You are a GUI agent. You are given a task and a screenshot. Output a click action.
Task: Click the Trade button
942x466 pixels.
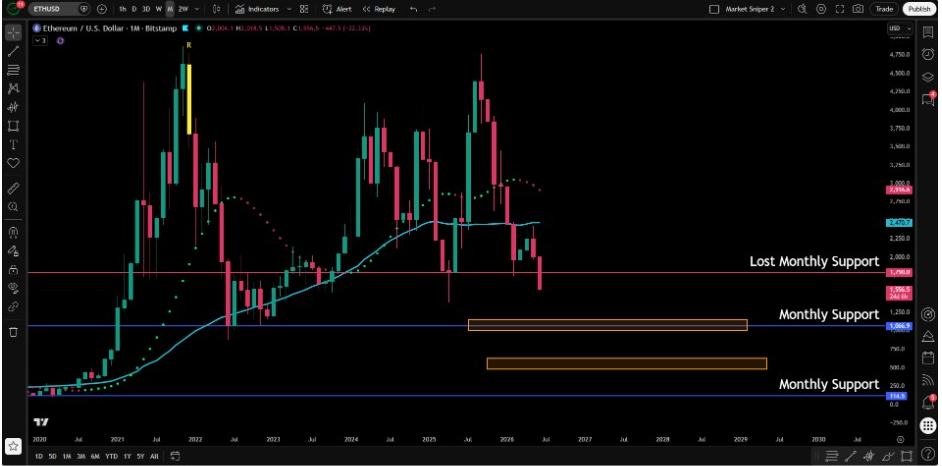pyautogui.click(x=884, y=9)
